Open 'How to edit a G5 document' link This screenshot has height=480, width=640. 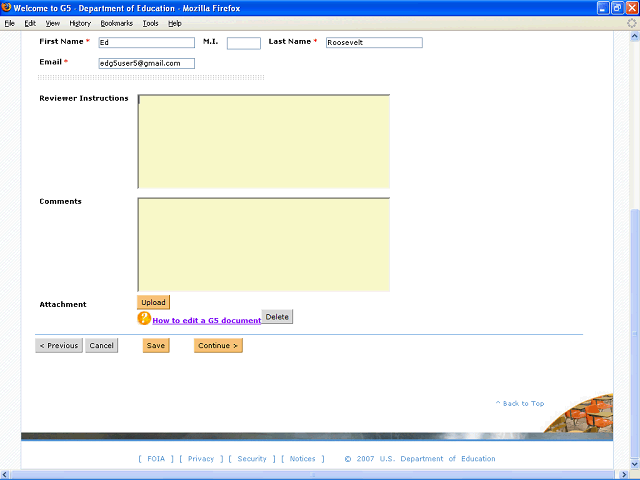(x=207, y=320)
